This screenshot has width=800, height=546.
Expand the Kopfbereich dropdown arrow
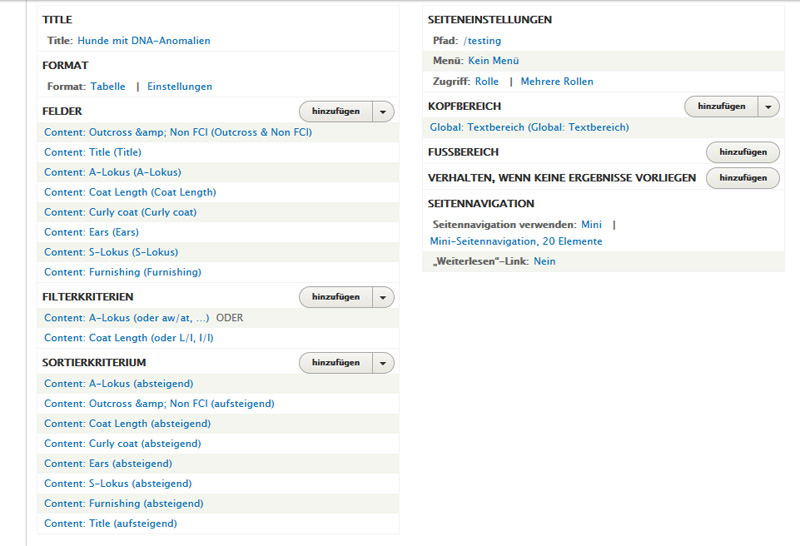click(x=768, y=107)
